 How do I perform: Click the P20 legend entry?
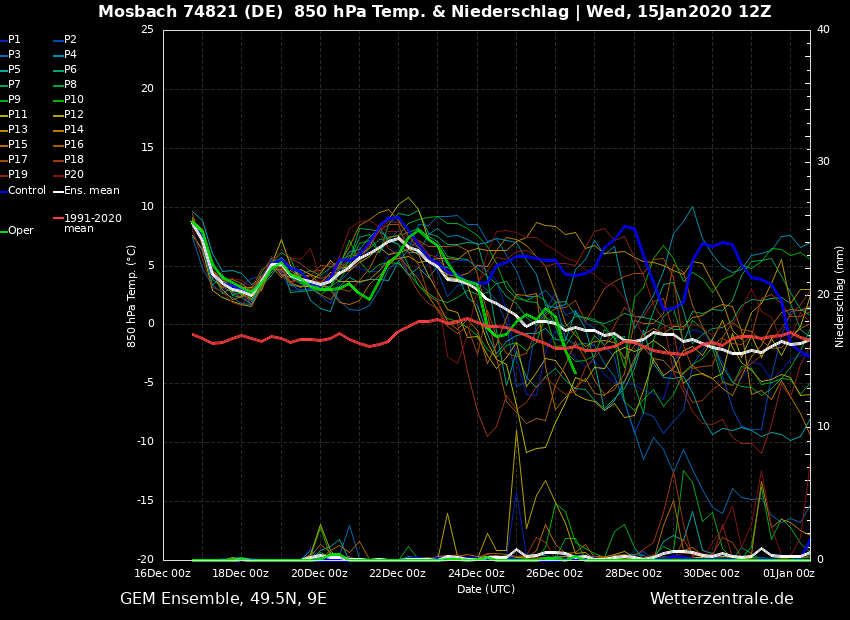click(73, 175)
